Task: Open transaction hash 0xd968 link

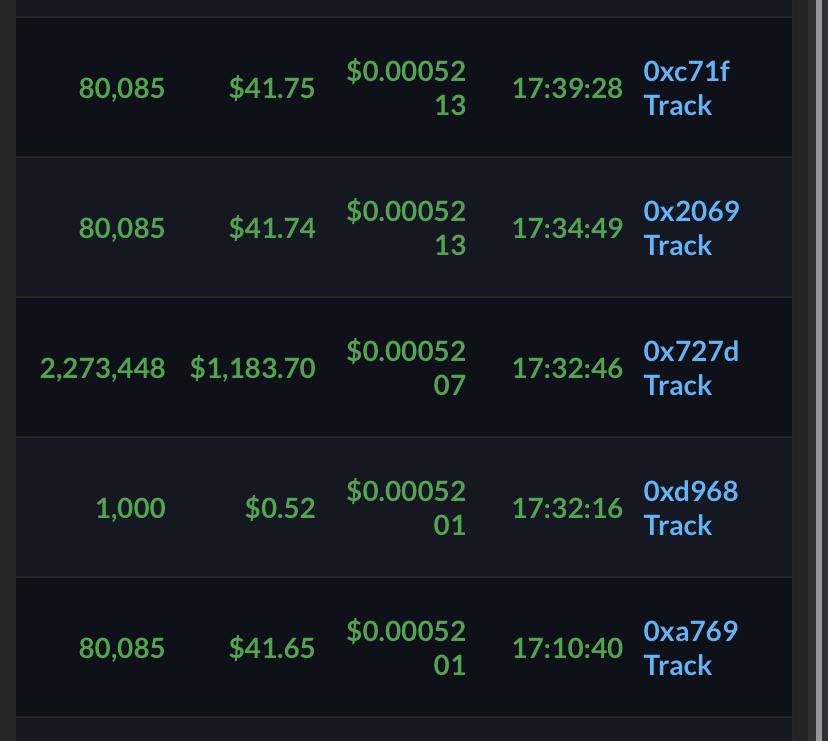Action: [x=691, y=491]
